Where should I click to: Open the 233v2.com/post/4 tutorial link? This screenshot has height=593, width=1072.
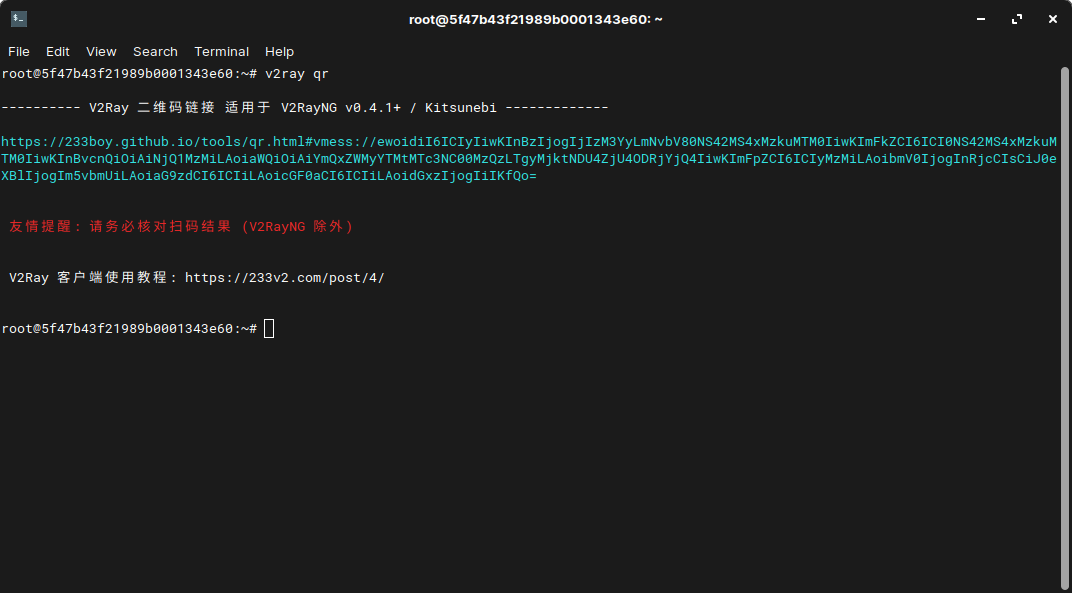point(284,278)
